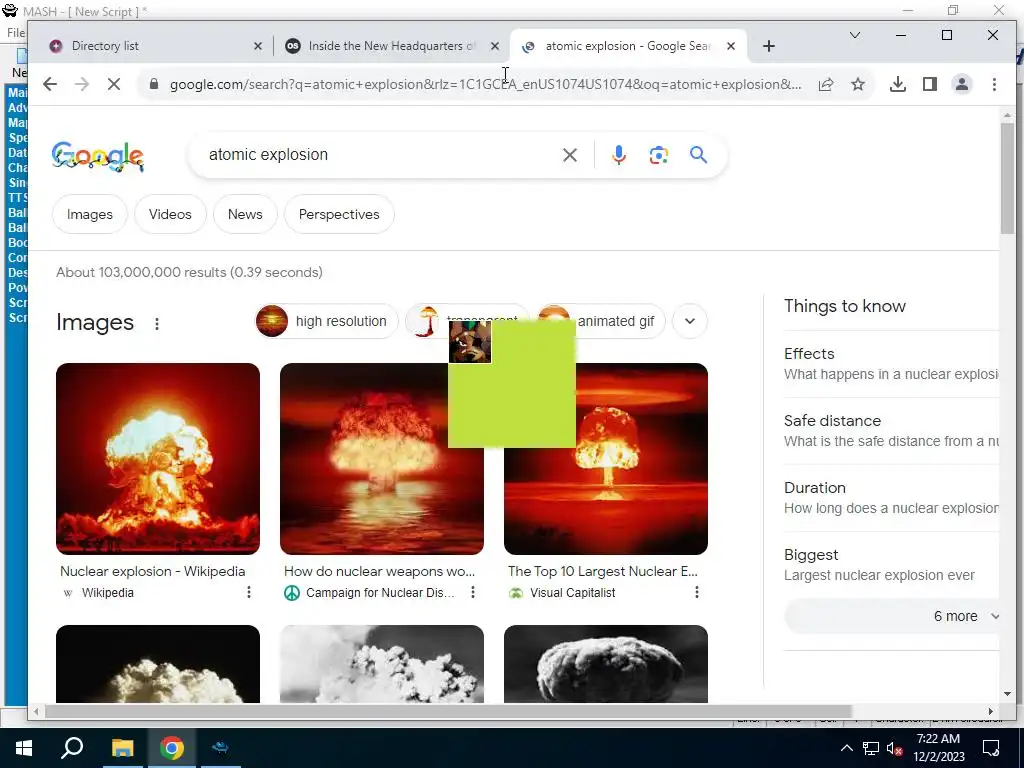
Task: Open the Windows notification center
Action: pos(991,748)
